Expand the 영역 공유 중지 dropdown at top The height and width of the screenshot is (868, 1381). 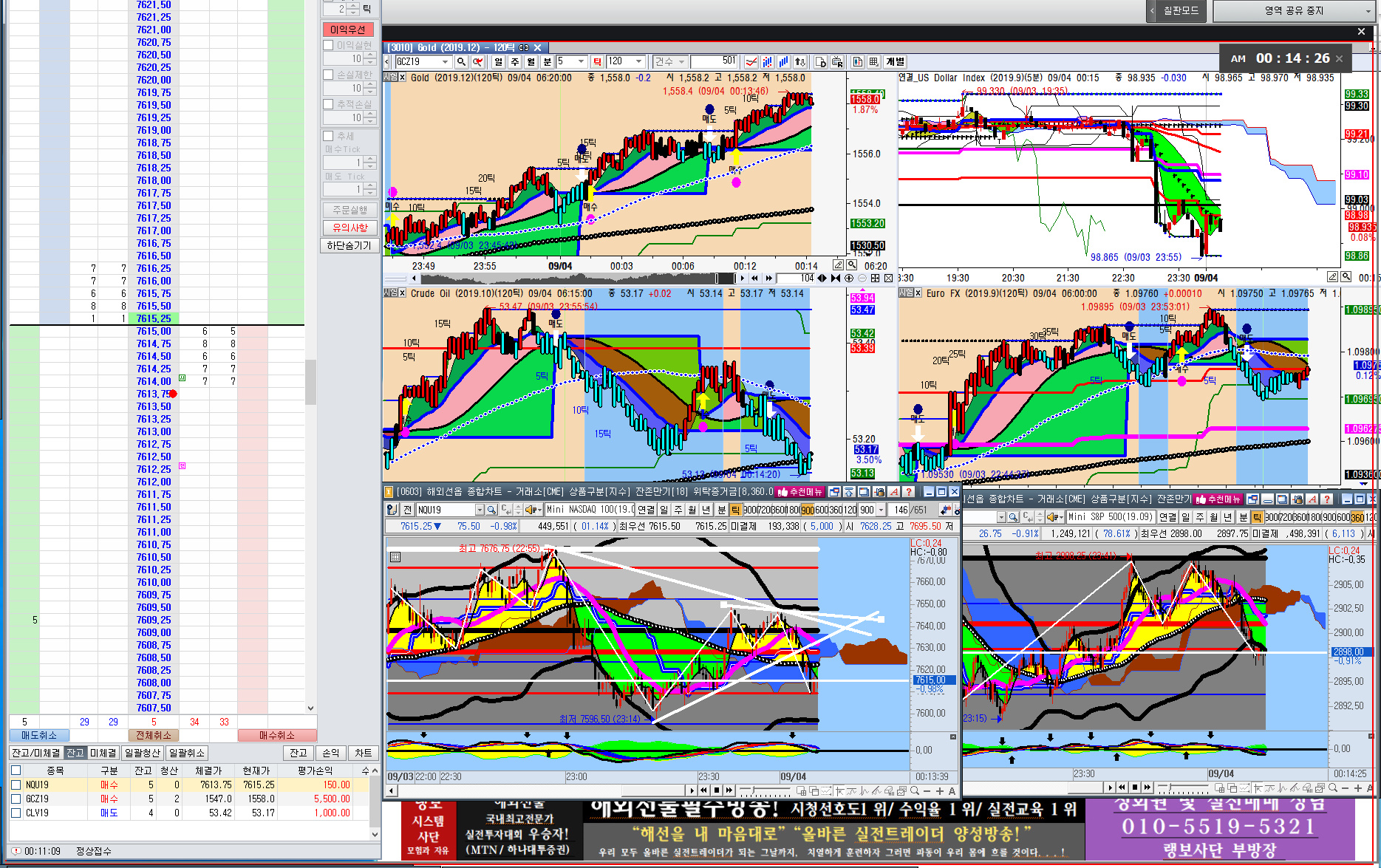pyautogui.click(x=1368, y=11)
